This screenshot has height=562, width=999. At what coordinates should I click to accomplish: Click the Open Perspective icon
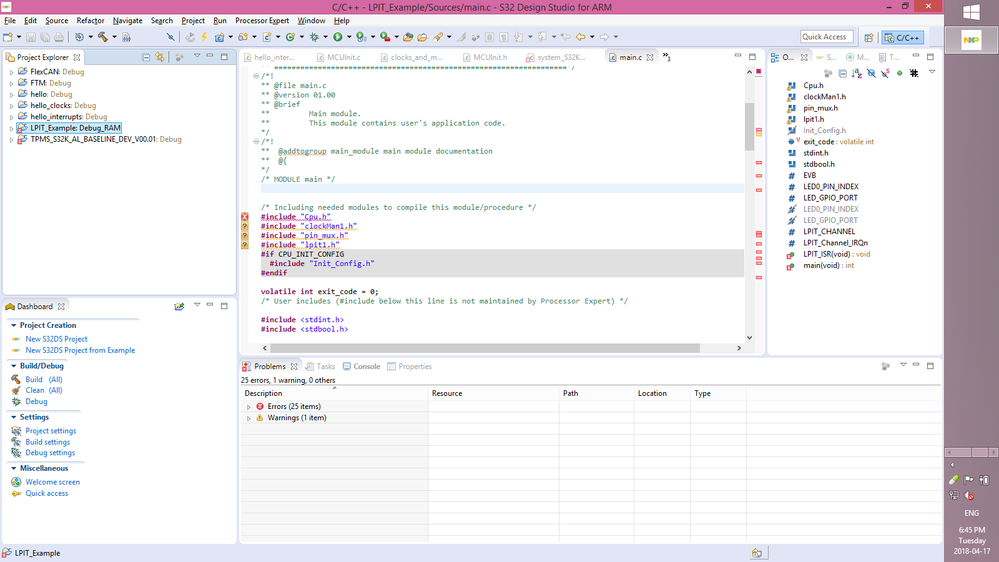point(867,37)
